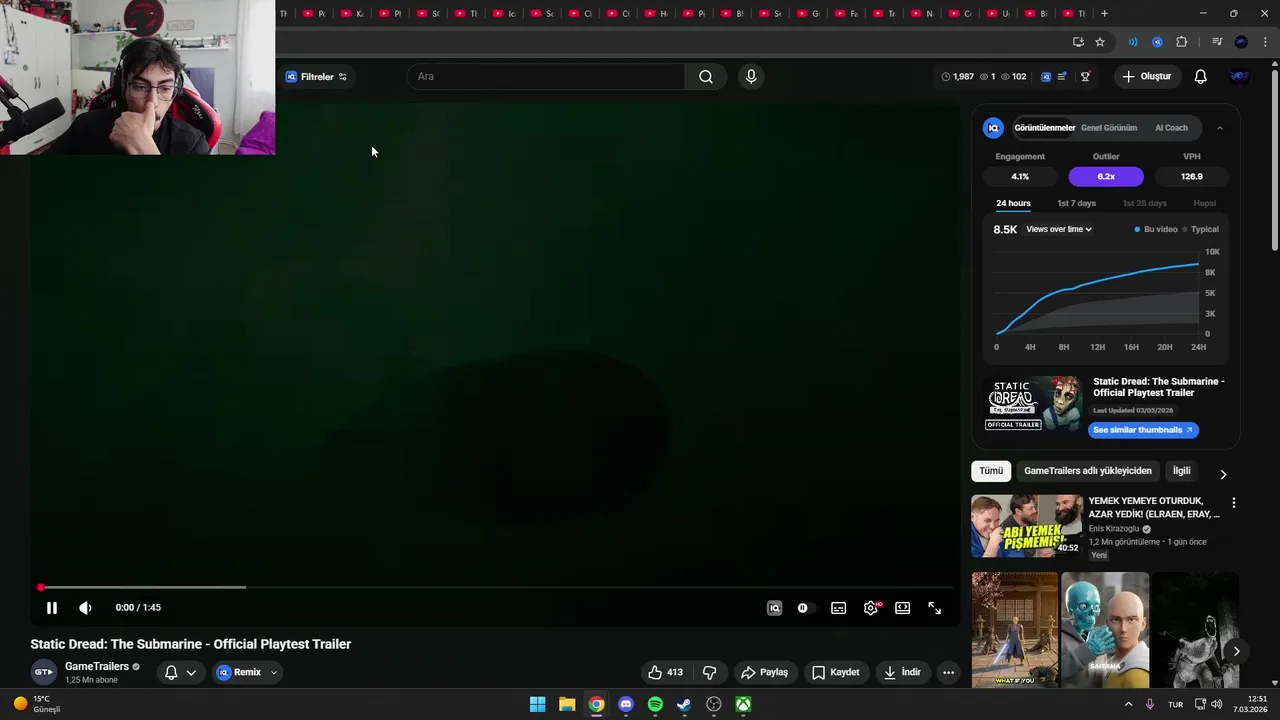Screen dimensions: 1280x720
Task: Select GameTrailers adlı yükleyiciden chip
Action: coord(1088,471)
